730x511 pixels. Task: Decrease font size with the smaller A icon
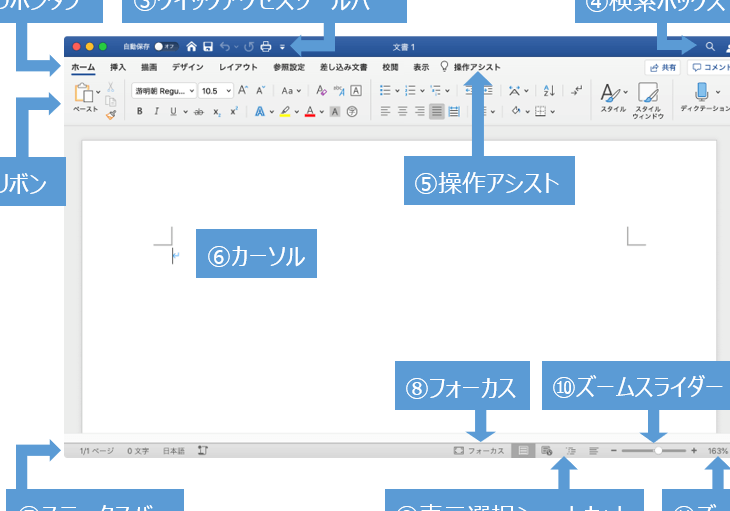260,90
